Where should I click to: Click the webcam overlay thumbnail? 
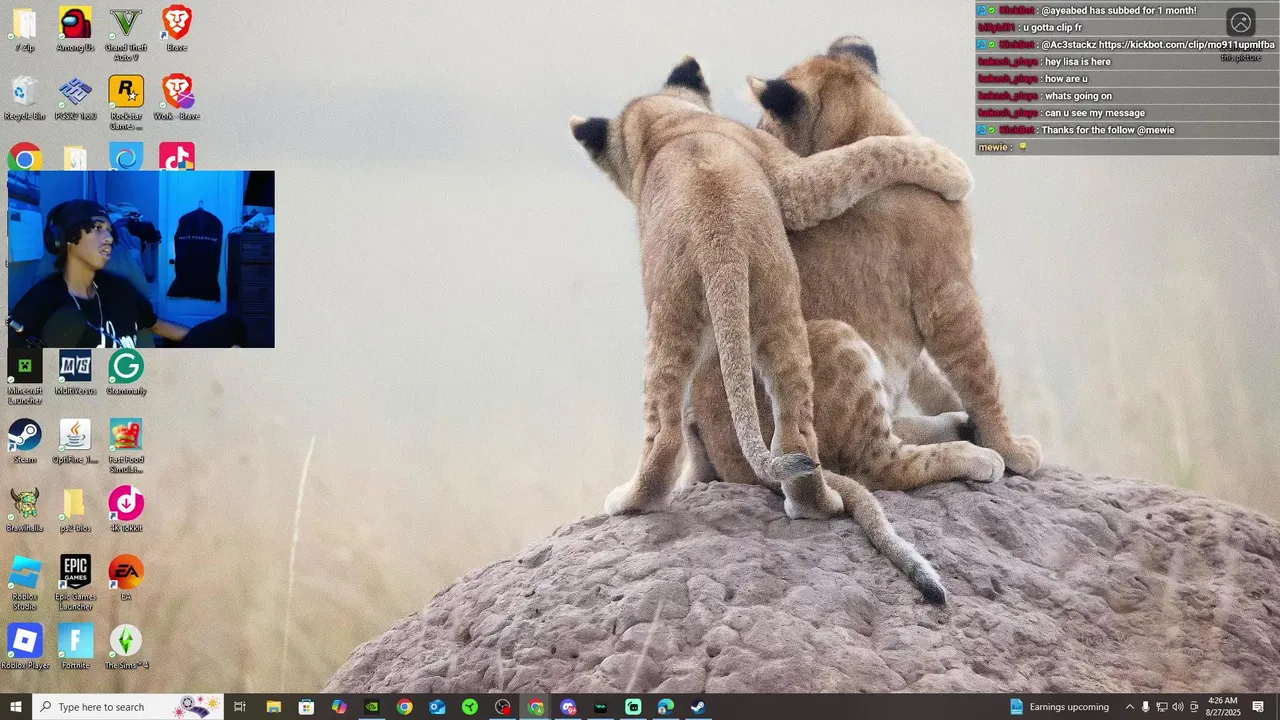click(x=141, y=259)
